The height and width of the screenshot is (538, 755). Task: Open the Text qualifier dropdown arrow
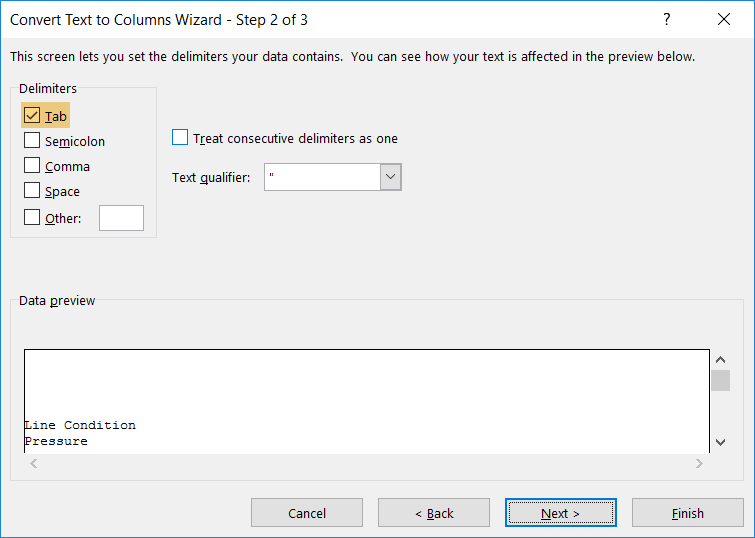[391, 177]
